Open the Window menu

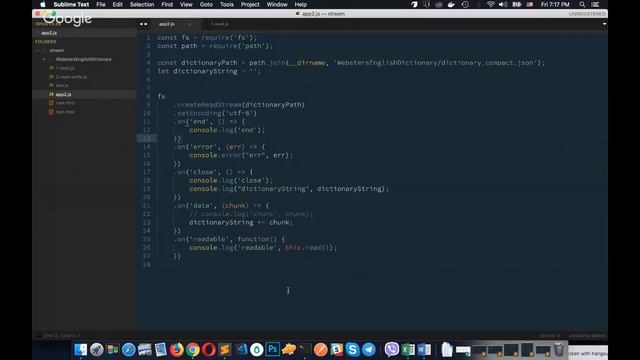pos(277,4)
